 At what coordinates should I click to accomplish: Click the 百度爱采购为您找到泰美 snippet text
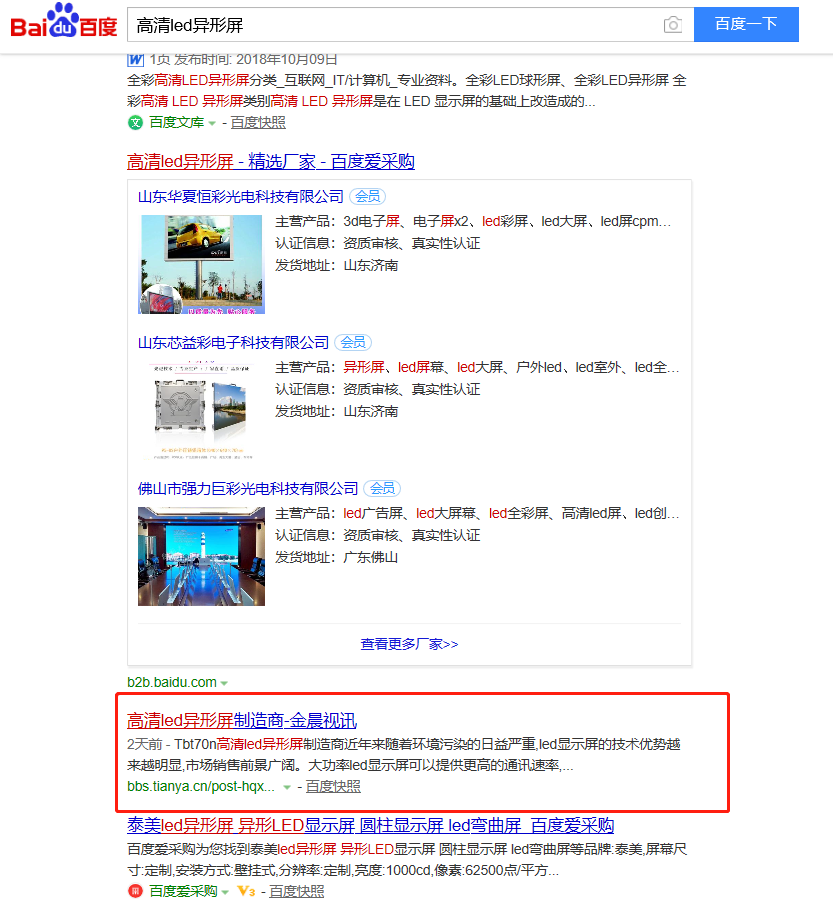click(x=407, y=859)
